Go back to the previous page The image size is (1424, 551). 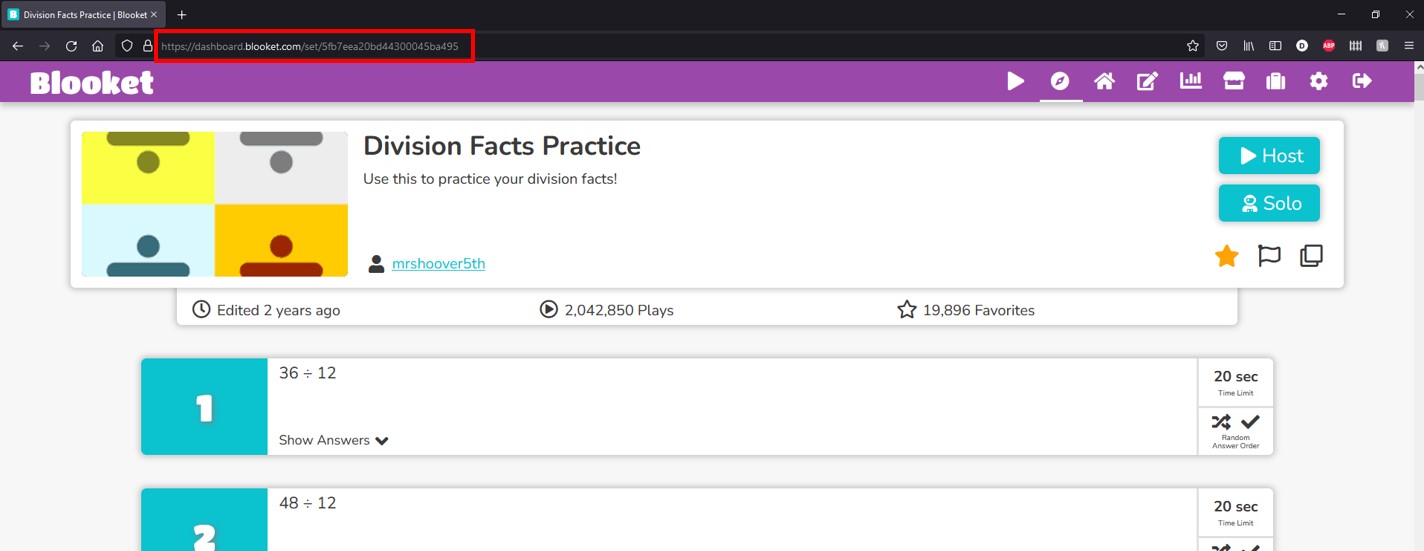17,46
